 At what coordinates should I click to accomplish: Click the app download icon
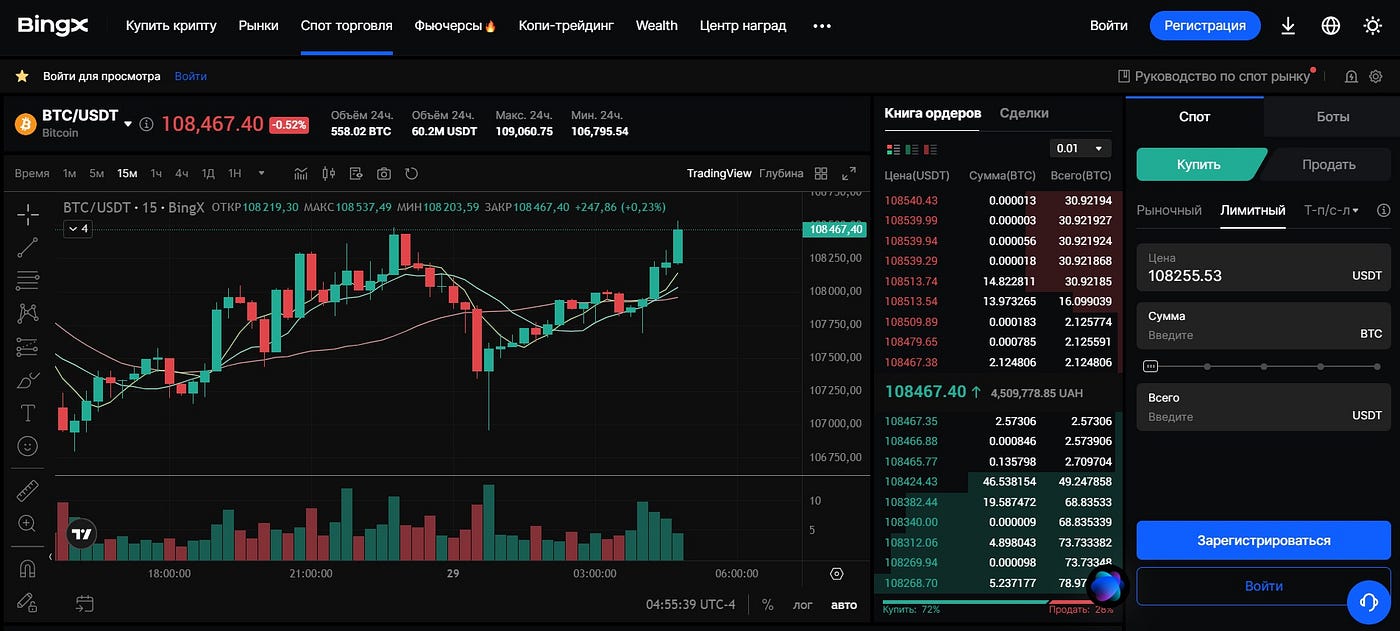click(1288, 26)
